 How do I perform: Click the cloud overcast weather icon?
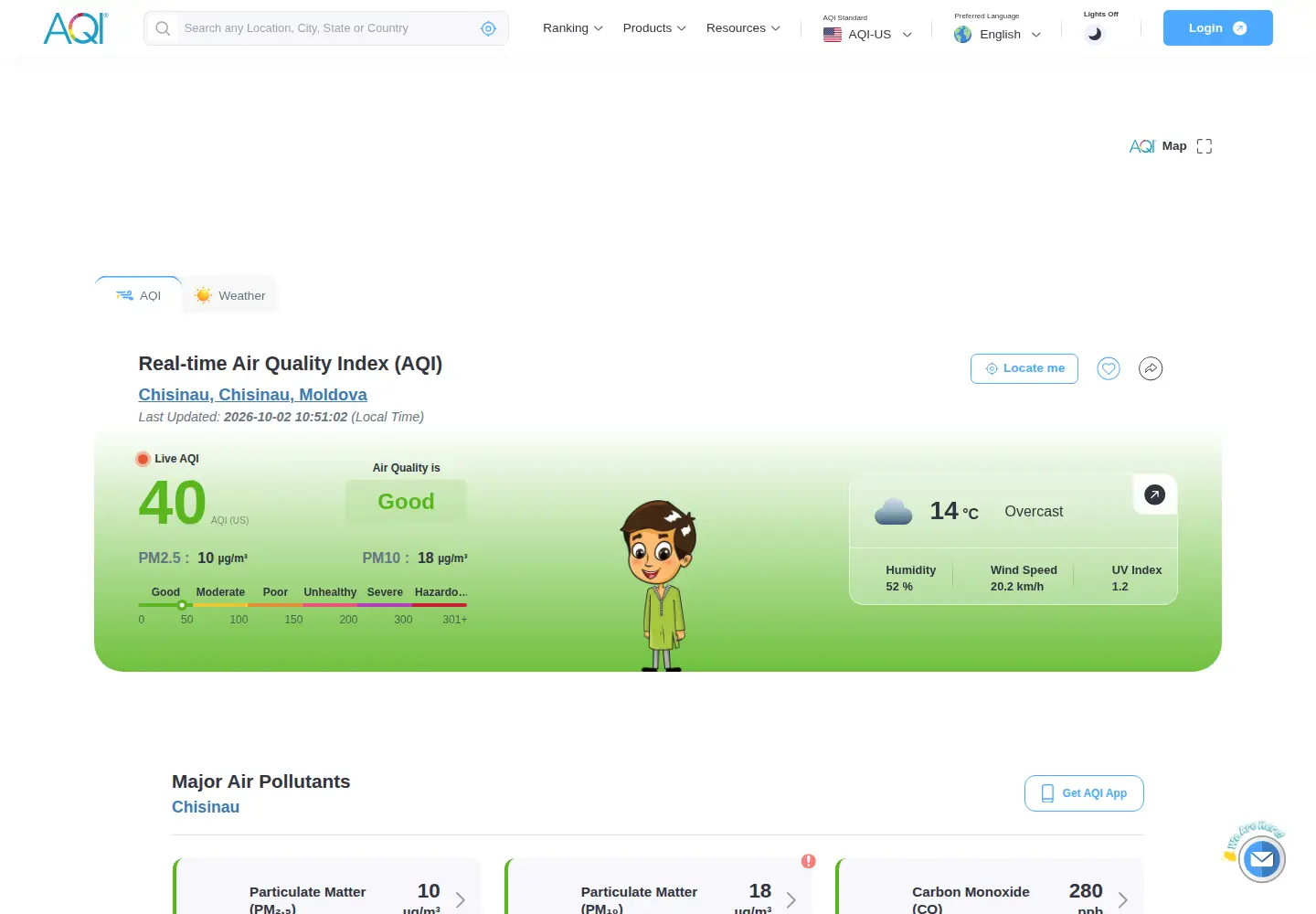tap(893, 512)
